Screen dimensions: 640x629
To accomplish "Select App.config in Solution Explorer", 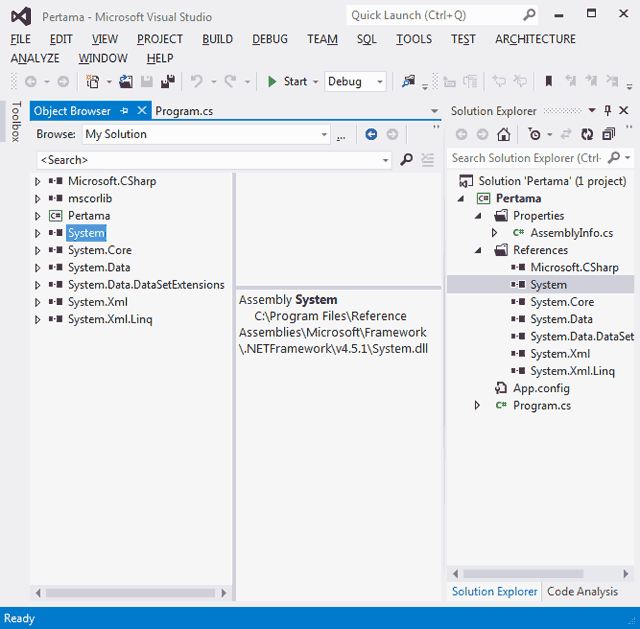I will (541, 388).
